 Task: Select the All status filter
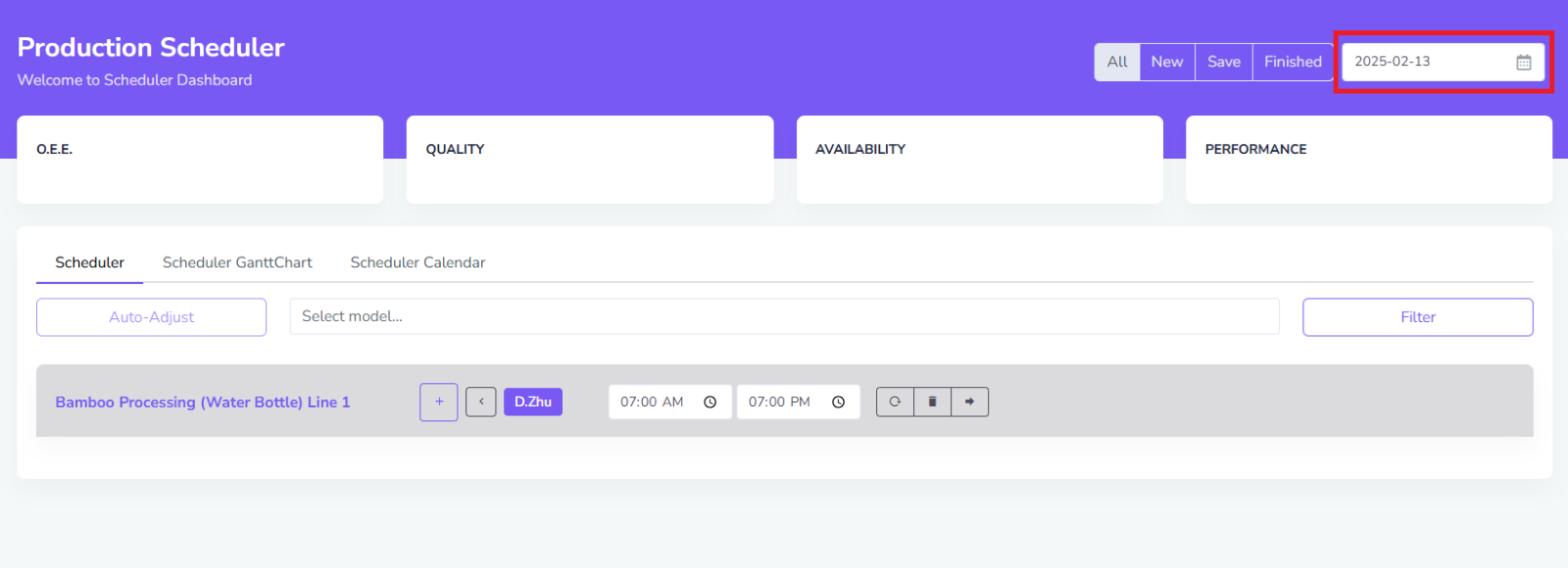coord(1117,62)
